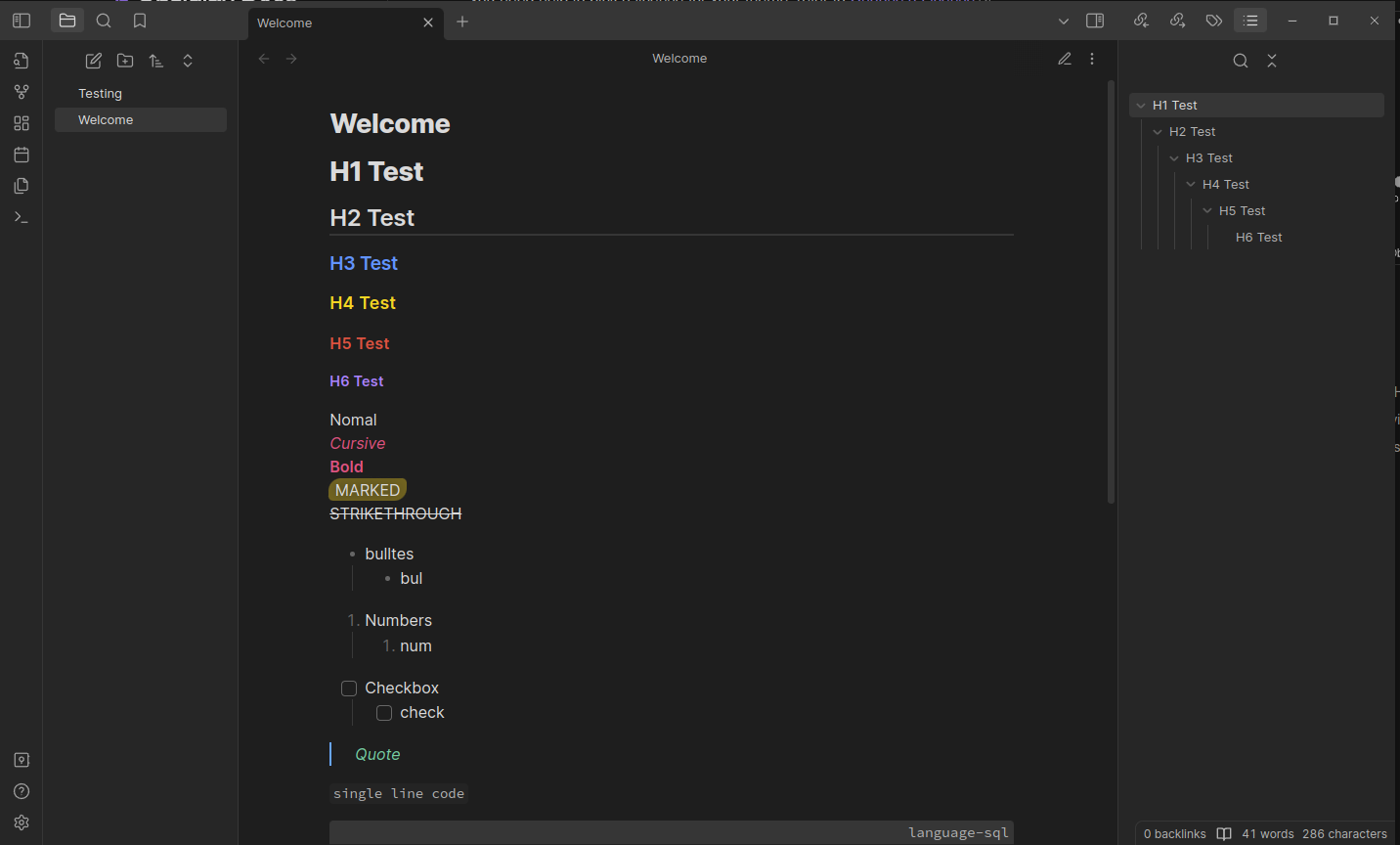1400x845 pixels.
Task: Click 41 words in status bar
Action: click(1268, 834)
